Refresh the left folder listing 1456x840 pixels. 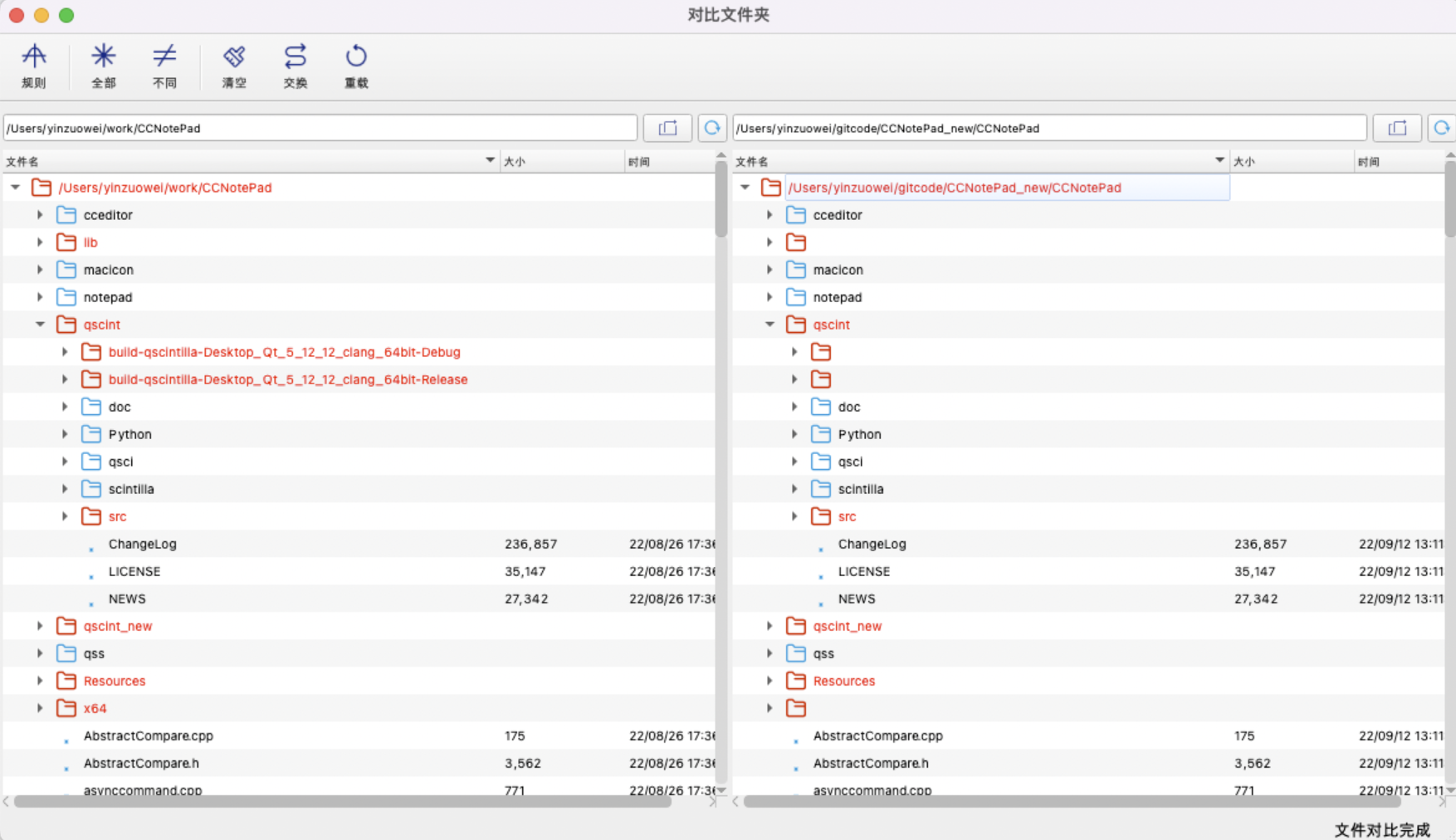click(x=712, y=128)
